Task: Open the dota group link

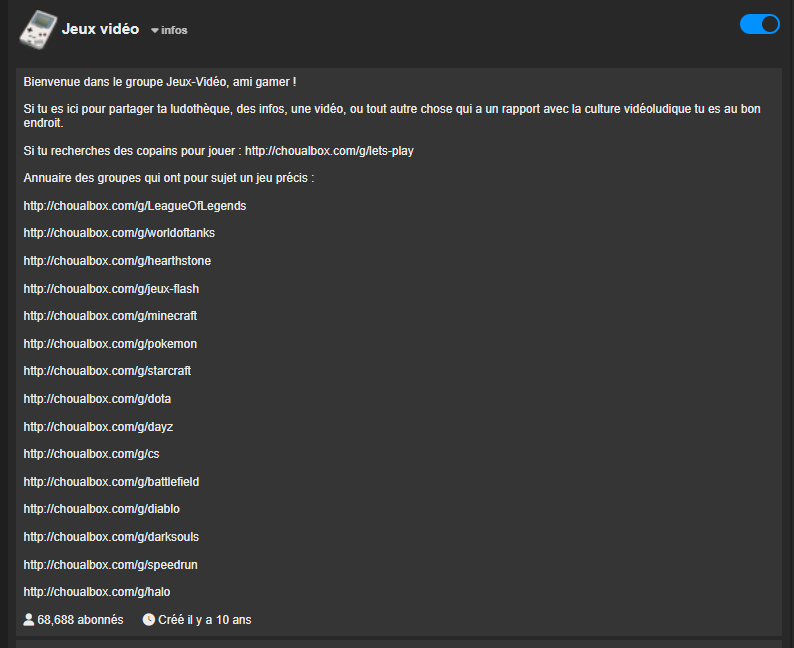Action: (x=98, y=399)
